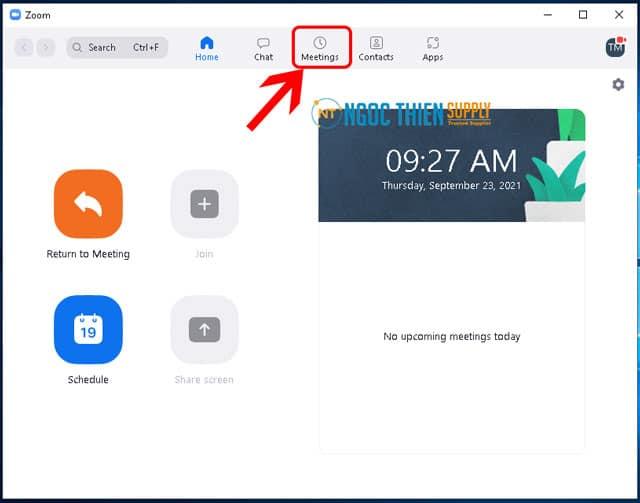Screen dimensions: 640x503
Task: Open the TM profile avatar menu
Action: pyautogui.click(x=616, y=47)
